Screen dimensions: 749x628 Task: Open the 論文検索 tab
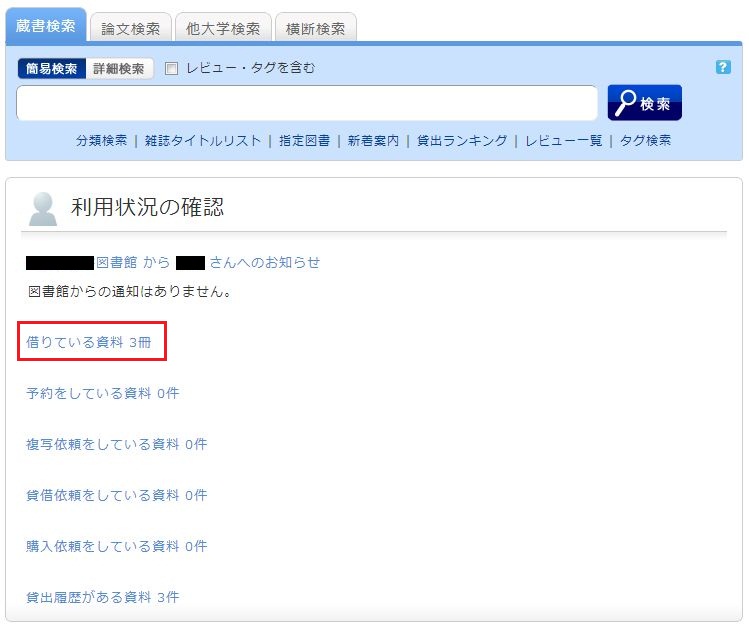coord(130,29)
